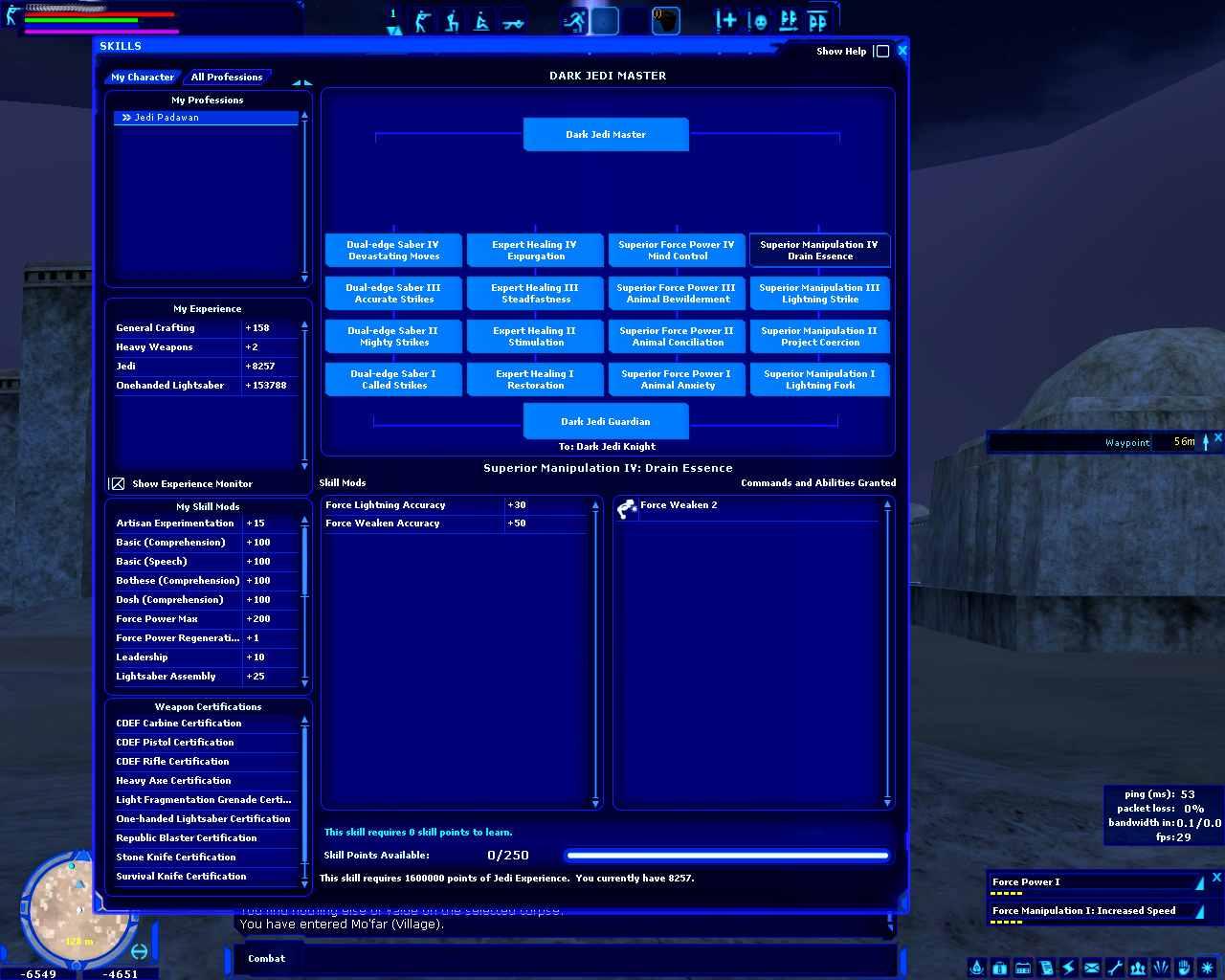Click the round toggle icon beside the radar
The height and width of the screenshot is (980, 1225).
pos(140,950)
